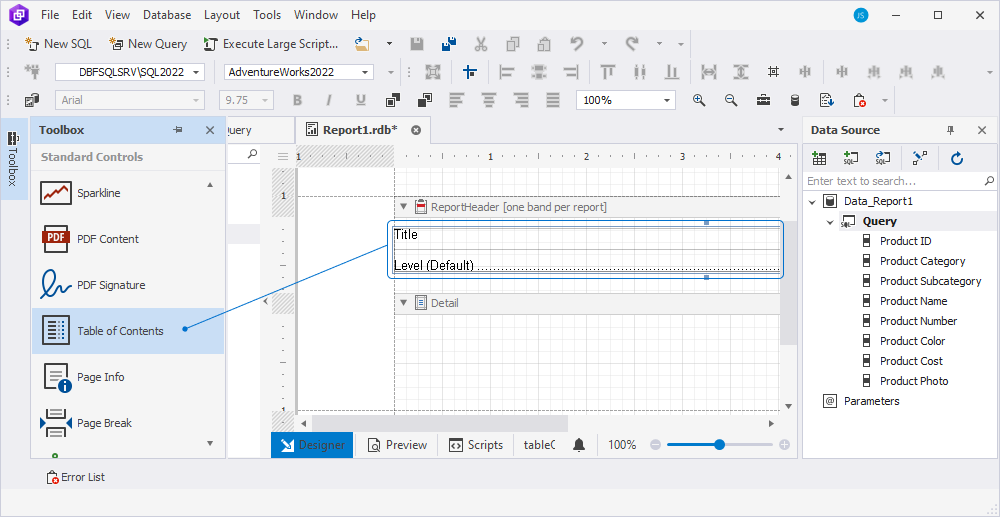Select the Product Photo field
Image resolution: width=1000 pixels, height=517 pixels.
click(x=914, y=381)
